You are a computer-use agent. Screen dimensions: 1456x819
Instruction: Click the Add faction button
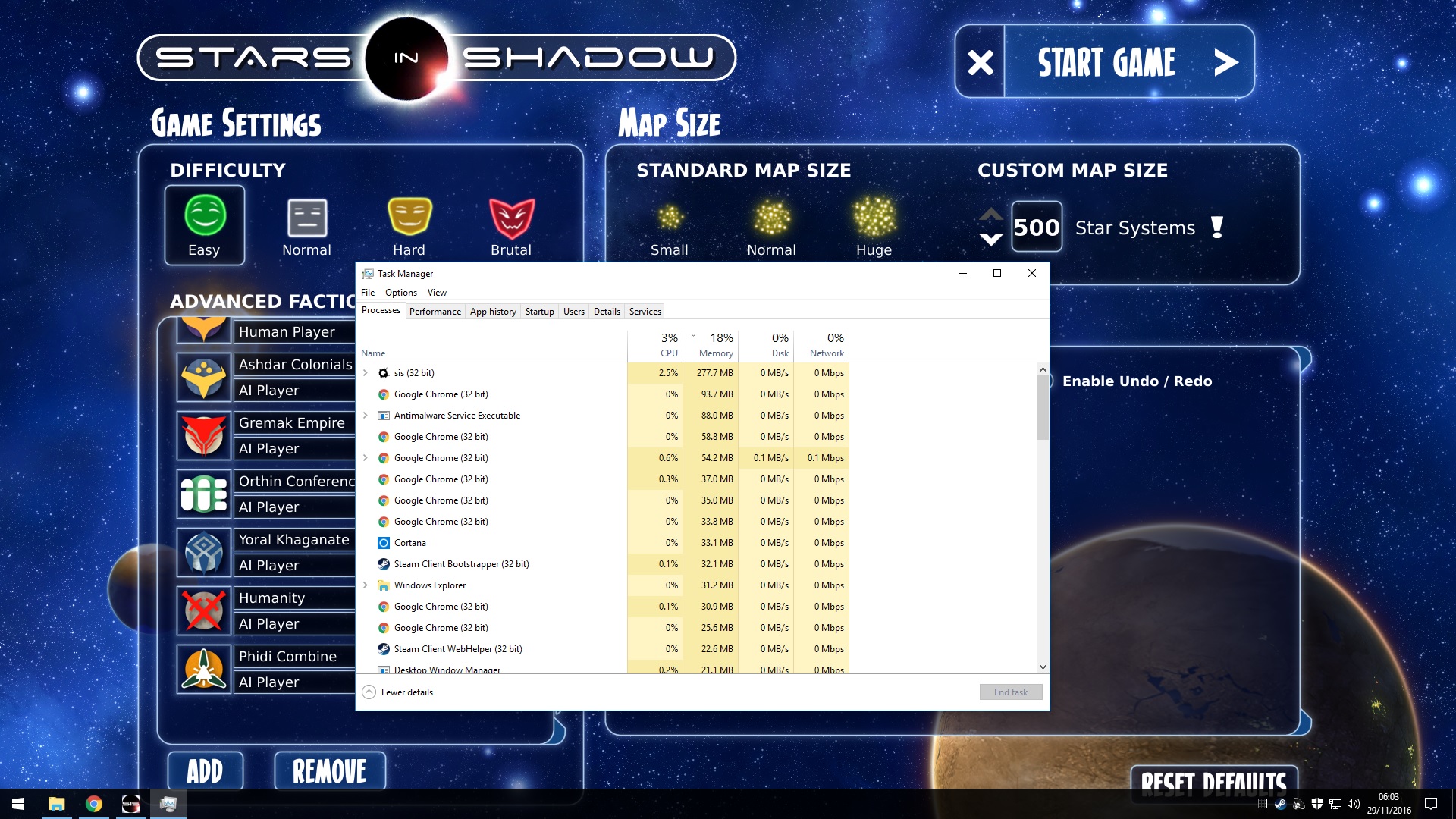[206, 771]
